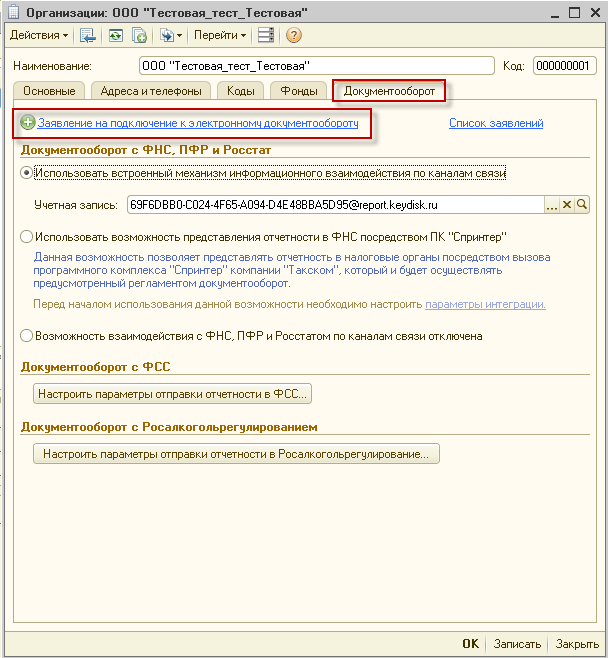Open the Адреса и телефоны tab

click(x=151, y=91)
